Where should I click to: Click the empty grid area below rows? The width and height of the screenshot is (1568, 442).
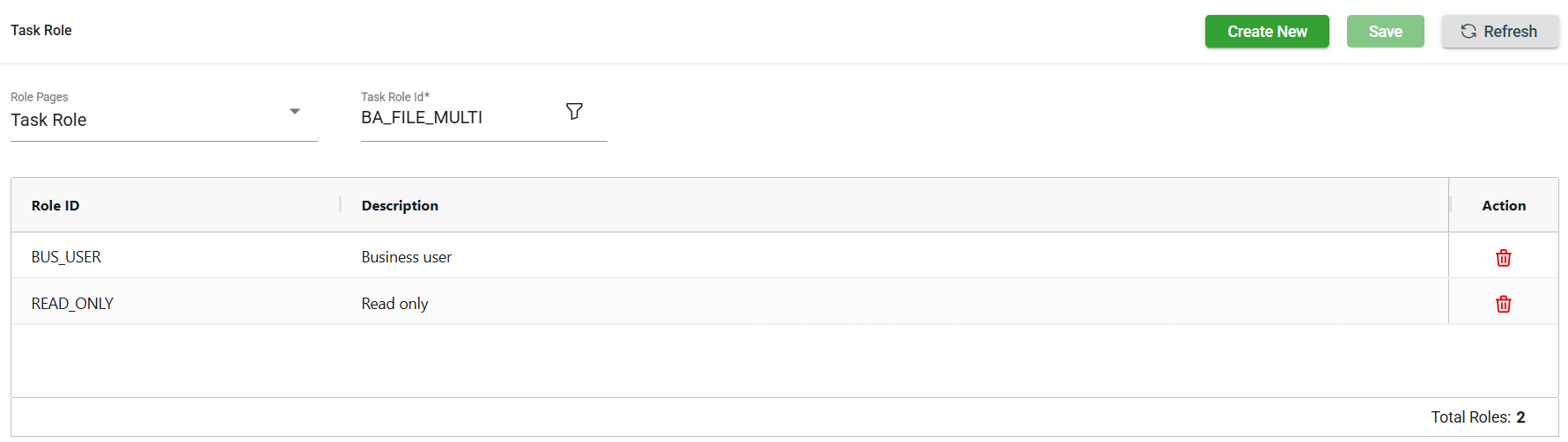[x=729, y=361]
